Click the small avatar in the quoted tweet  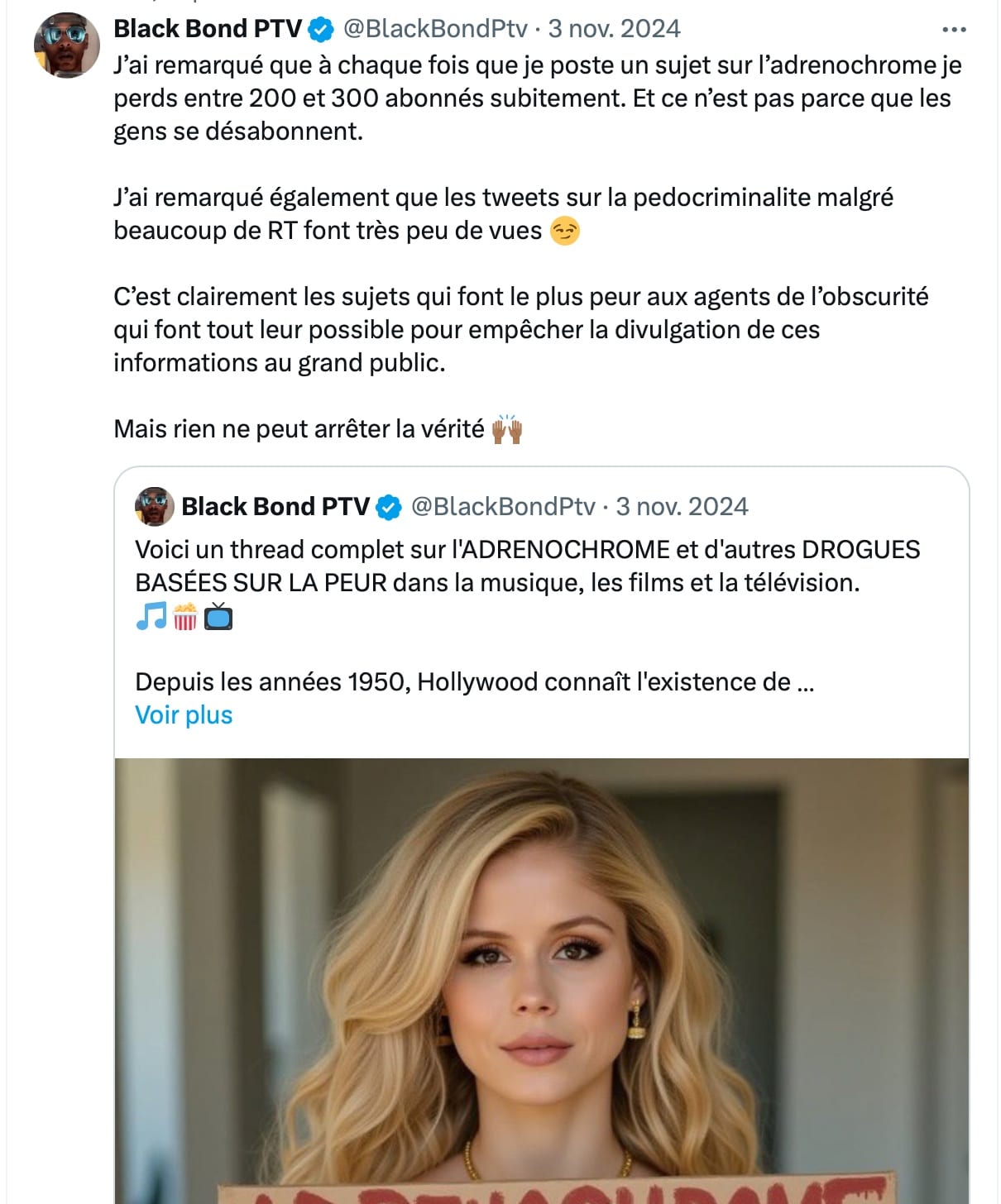pyautogui.click(x=155, y=506)
